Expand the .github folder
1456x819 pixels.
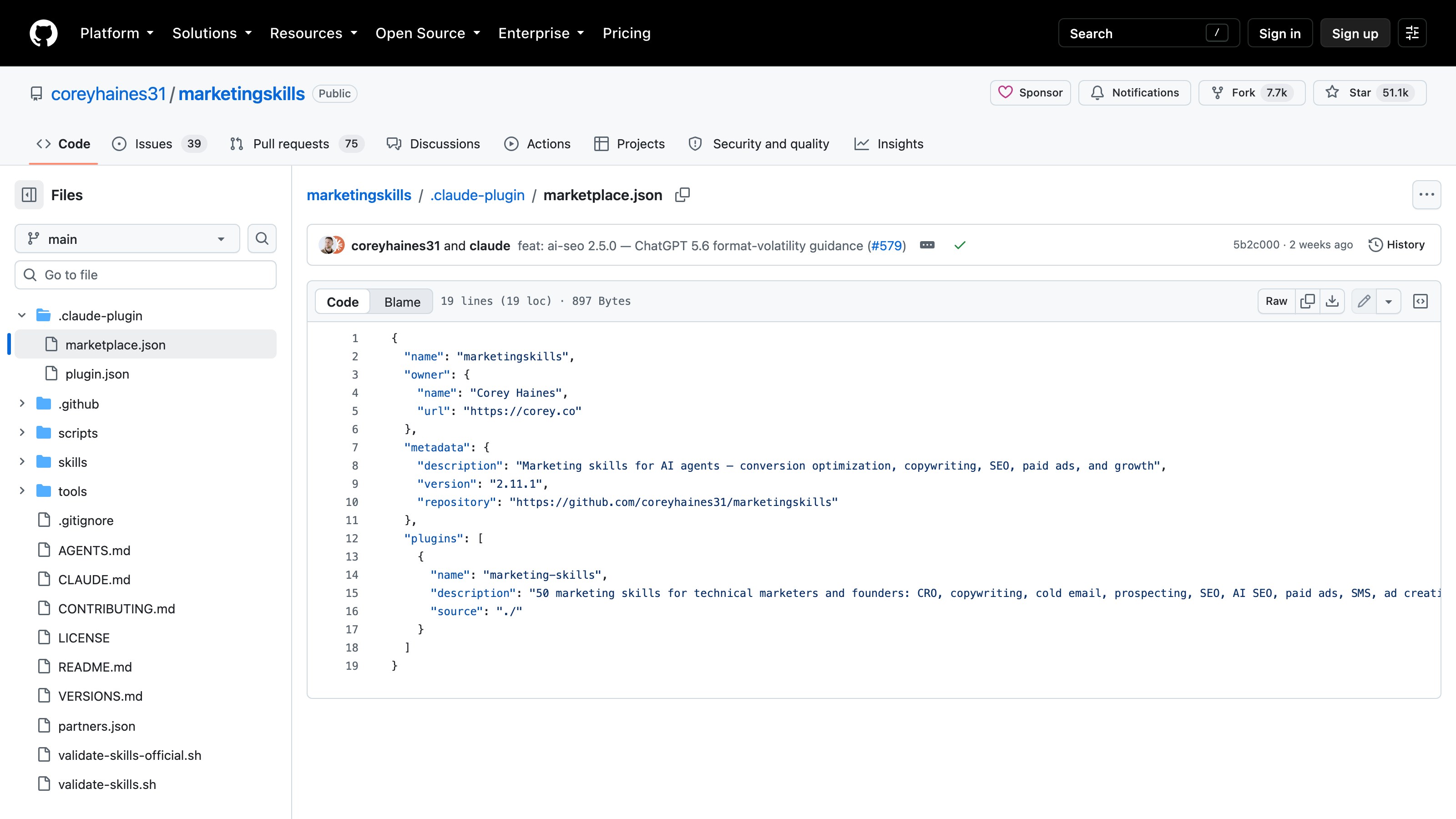(22, 404)
